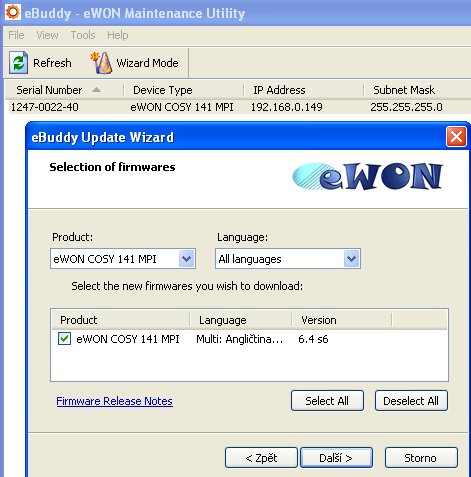Image resolution: width=471 pixels, height=477 pixels.
Task: Open the Firmware Release Notes link
Action: coord(114,401)
